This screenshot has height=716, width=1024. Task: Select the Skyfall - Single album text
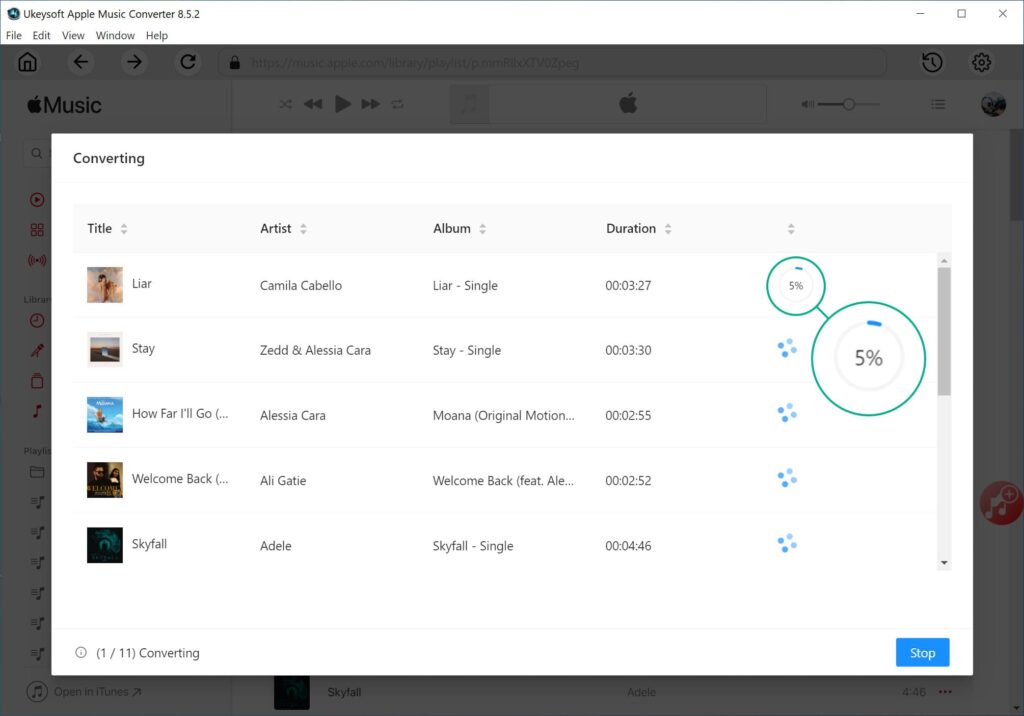473,546
